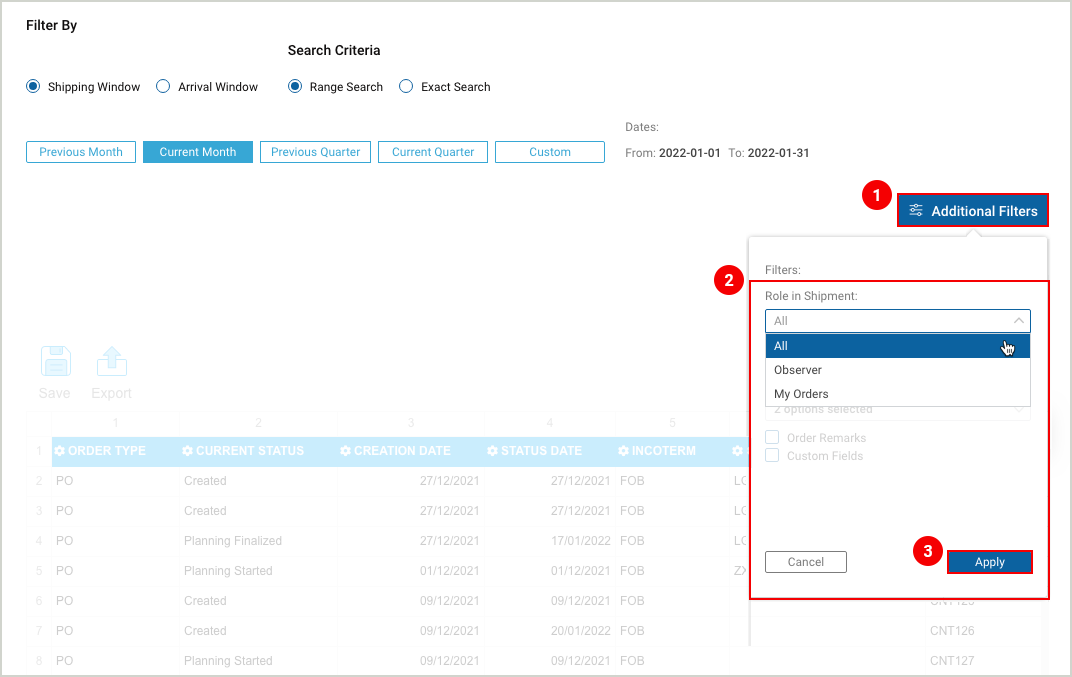Select column number 5 header
Screen dimensions: 1072x677
pos(672,423)
